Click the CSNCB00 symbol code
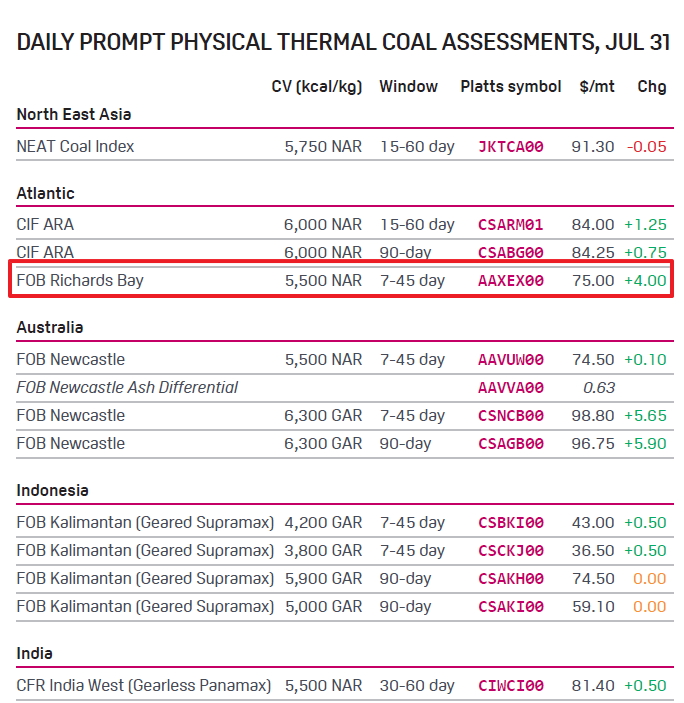The width and height of the screenshot is (684, 703). click(511, 416)
